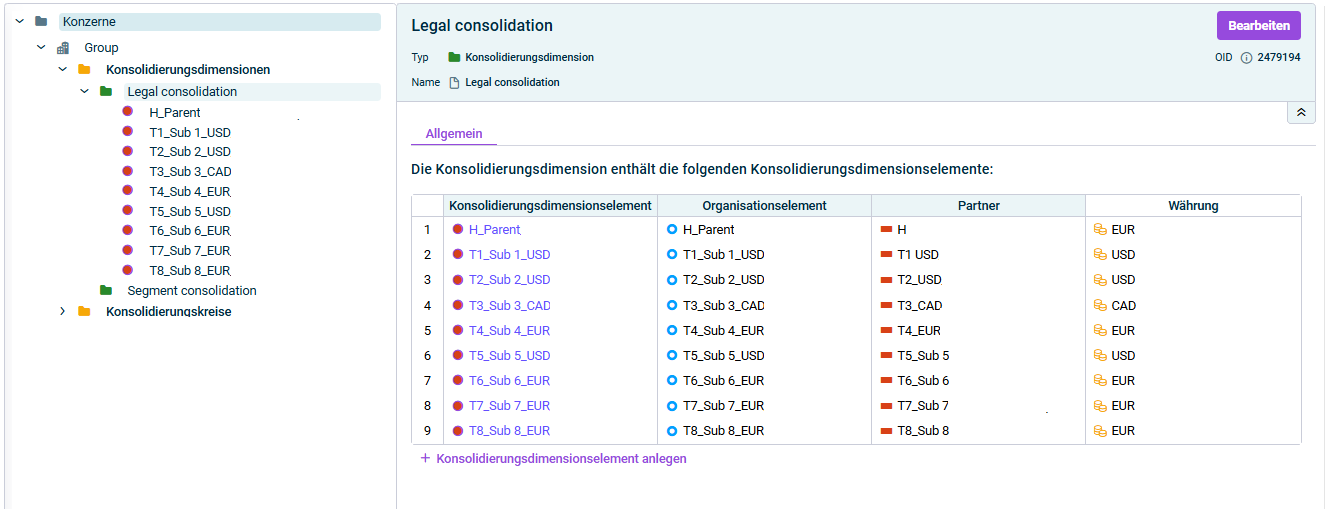Collapse the header panel with double-chevron button
The height and width of the screenshot is (509, 1327).
click(1301, 113)
